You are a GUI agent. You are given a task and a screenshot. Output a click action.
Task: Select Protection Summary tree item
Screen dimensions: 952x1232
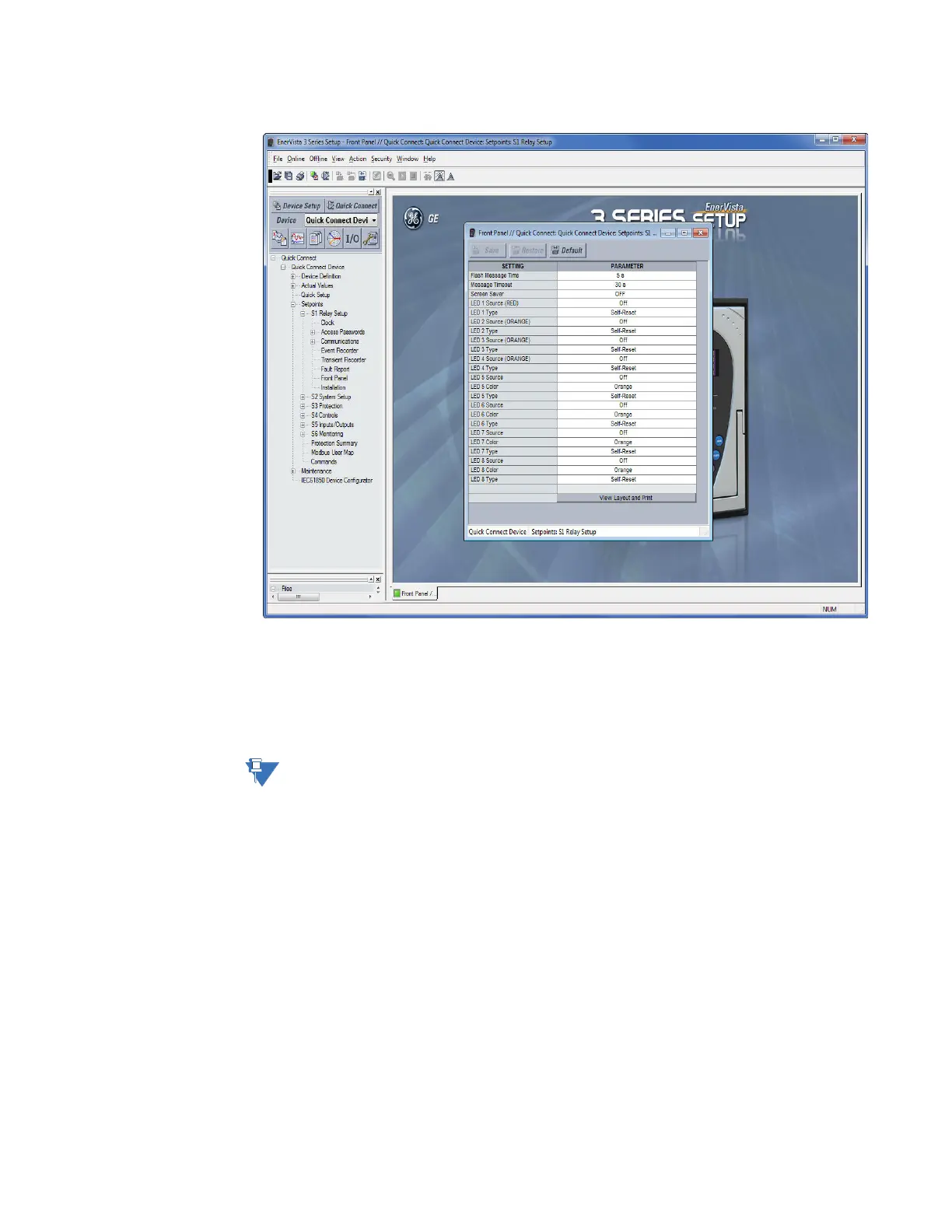(x=334, y=443)
